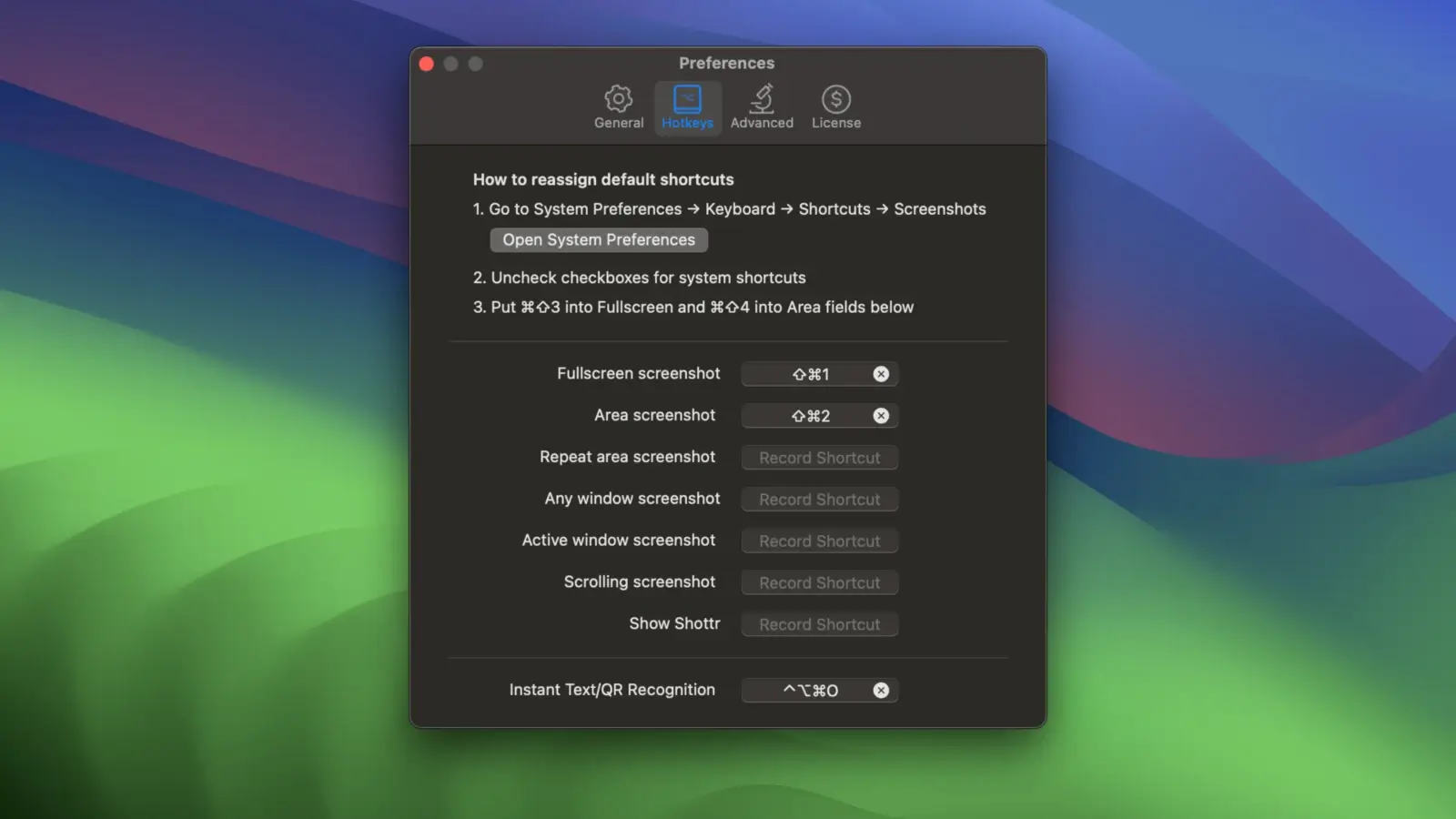
Task: Open the General preferences tab
Action: 619,107
